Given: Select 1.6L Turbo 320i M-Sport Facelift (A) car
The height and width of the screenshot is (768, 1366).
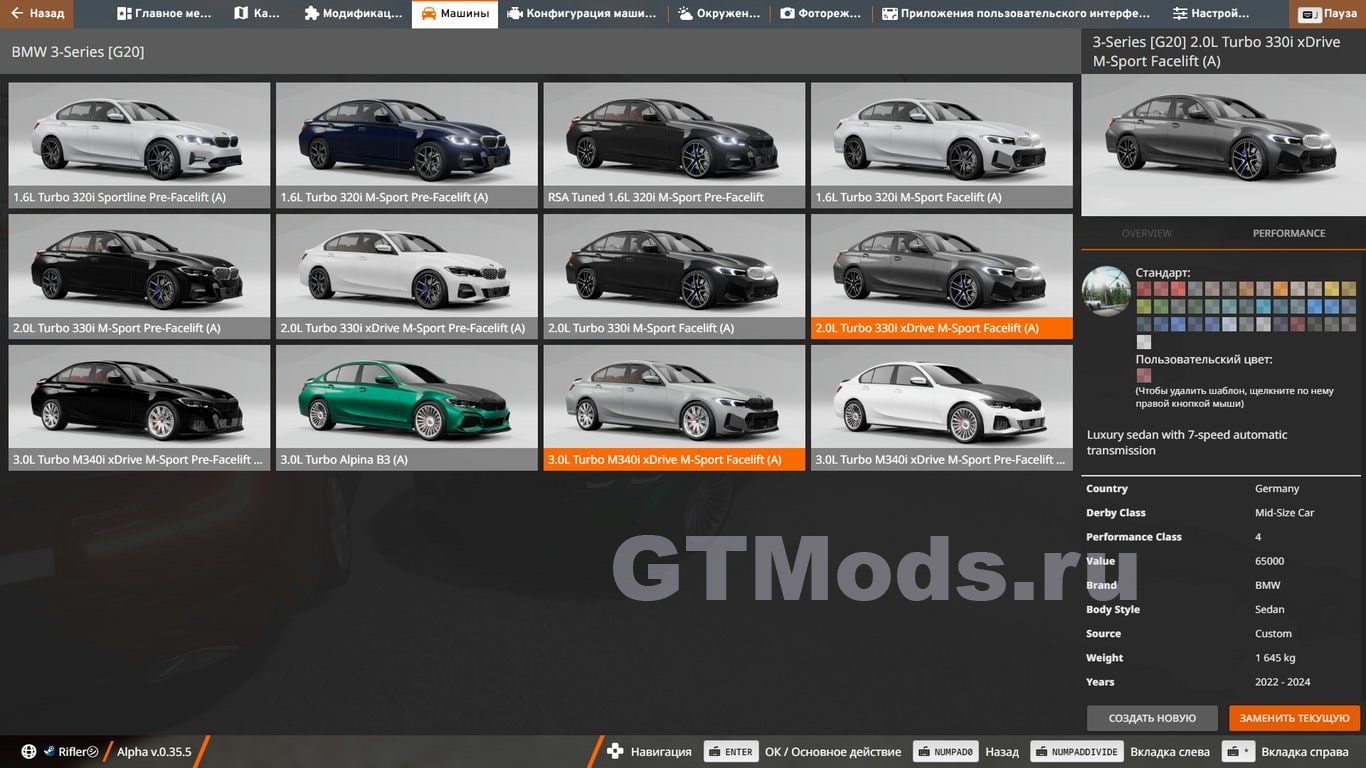Looking at the screenshot, I should [x=942, y=145].
